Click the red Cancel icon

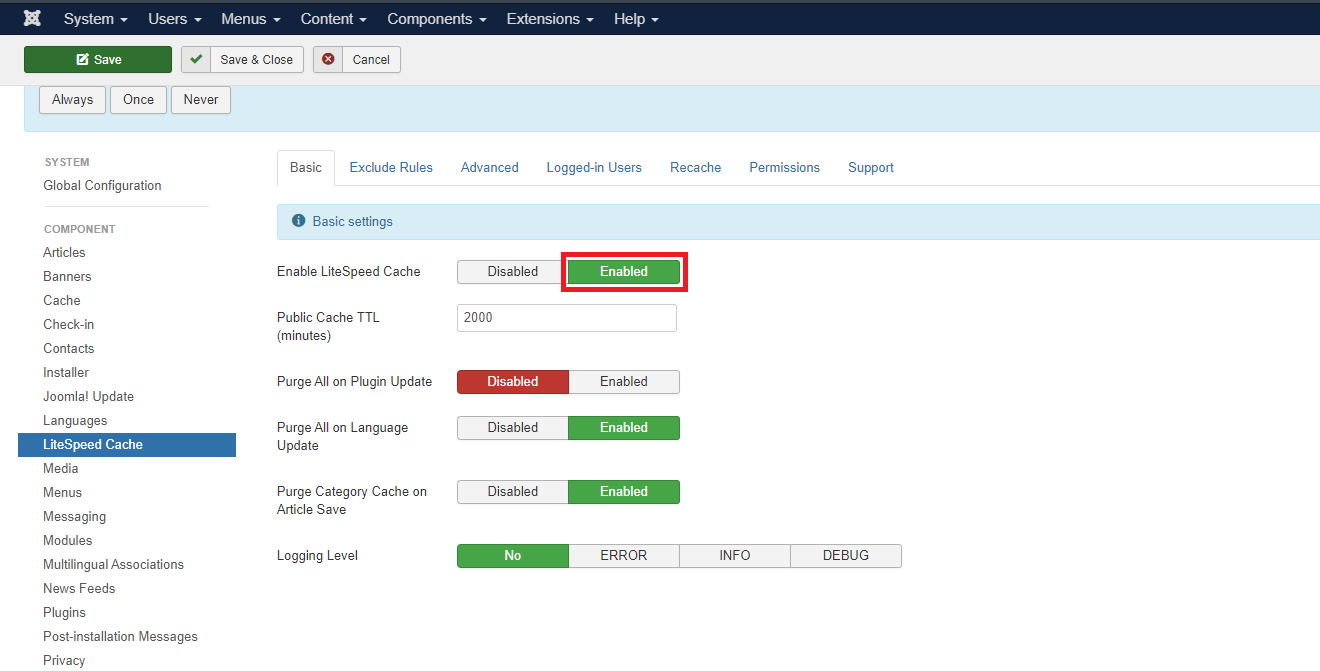pos(328,60)
